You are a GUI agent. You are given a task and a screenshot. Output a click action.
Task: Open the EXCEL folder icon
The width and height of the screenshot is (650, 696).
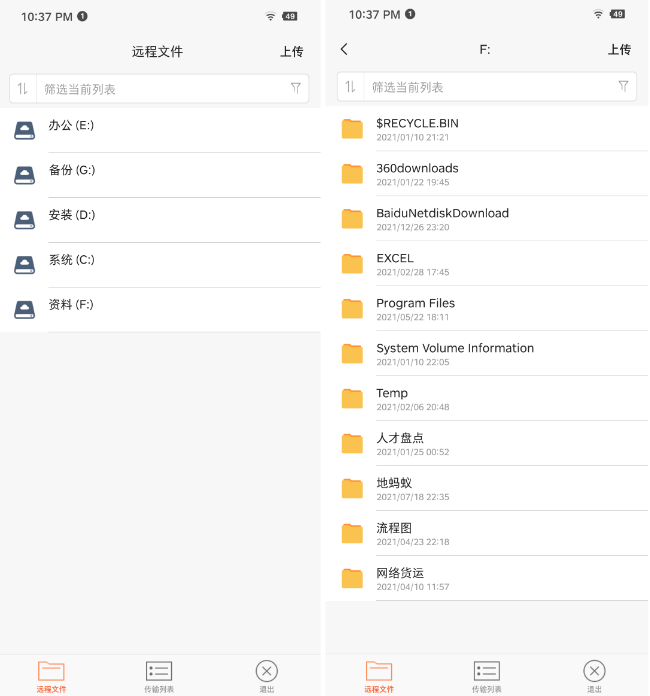click(x=352, y=264)
